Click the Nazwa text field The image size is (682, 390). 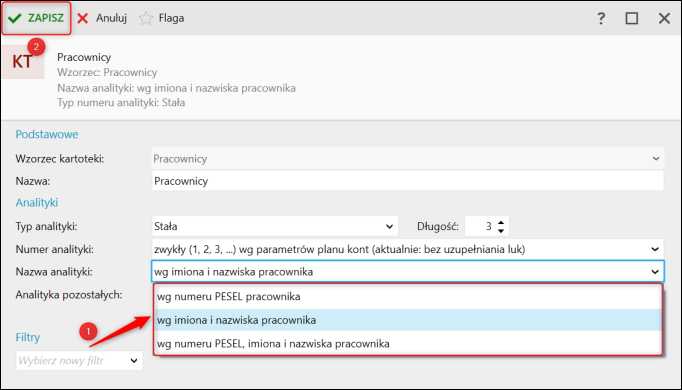coord(408,181)
